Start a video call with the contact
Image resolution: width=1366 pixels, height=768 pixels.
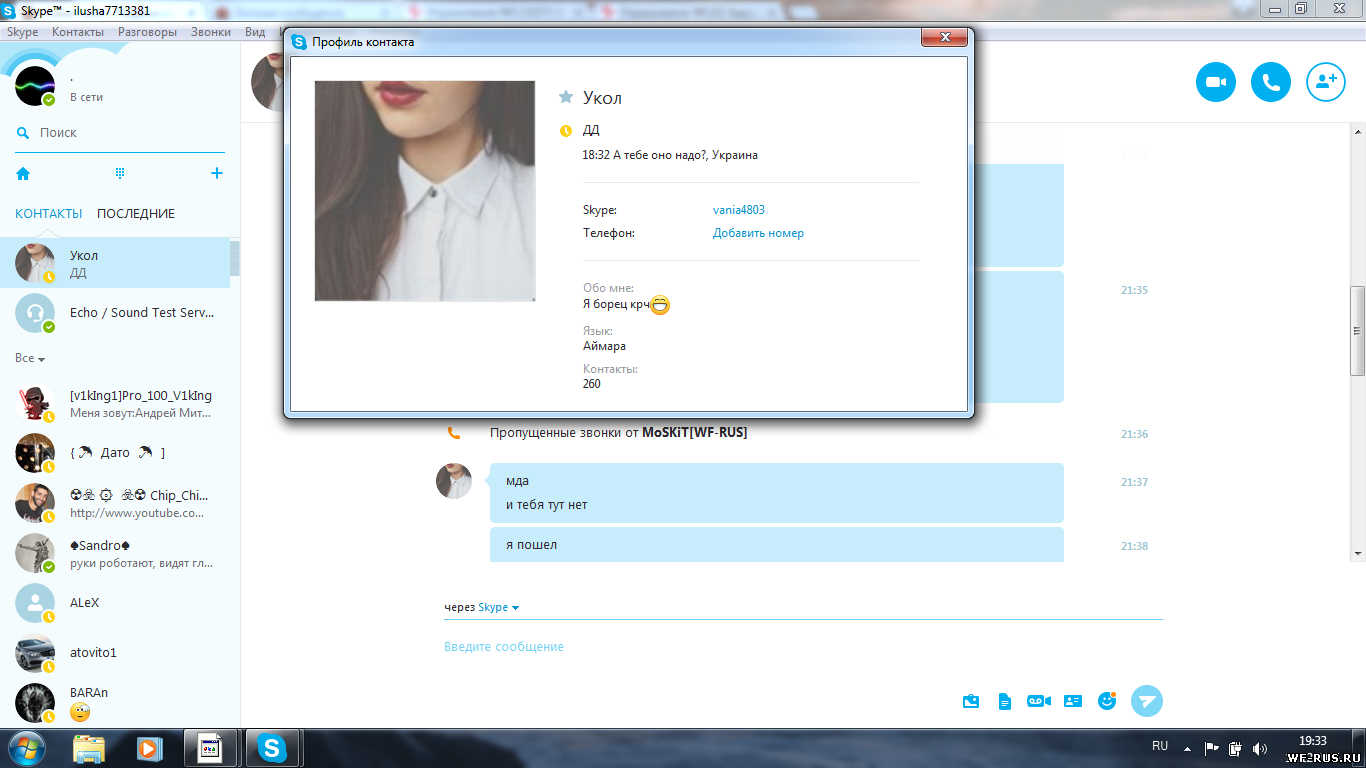pos(1216,82)
